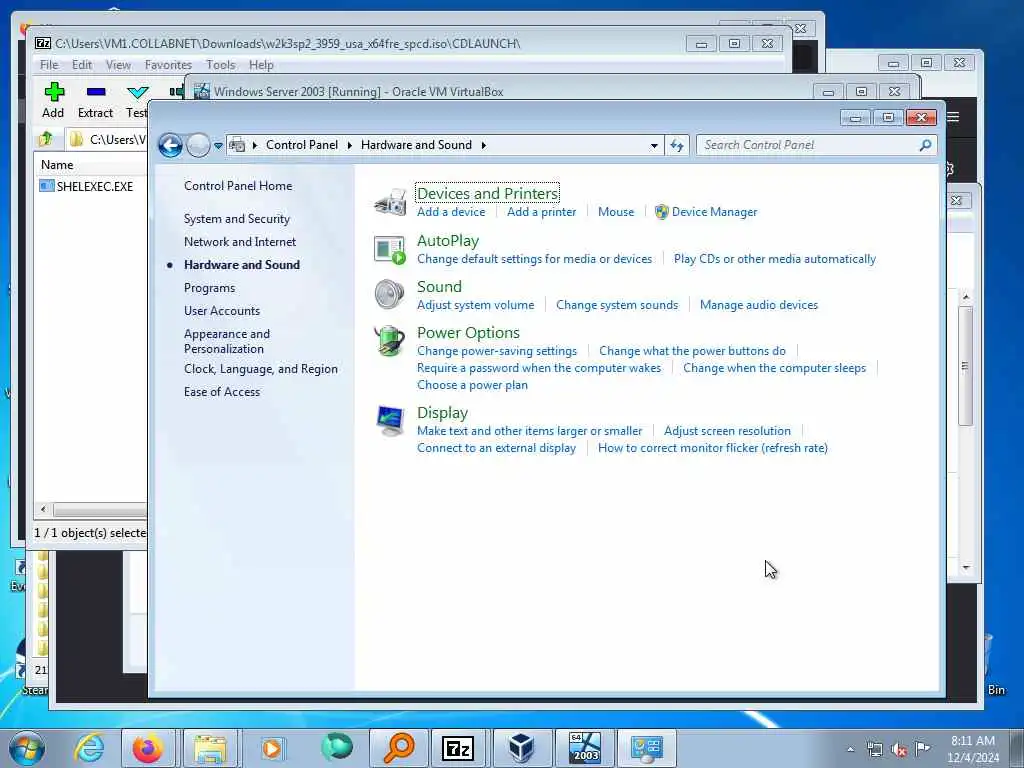Screen dimensions: 1024x768
Task: Launch Internet Explorer from the taskbar
Action: (x=89, y=748)
